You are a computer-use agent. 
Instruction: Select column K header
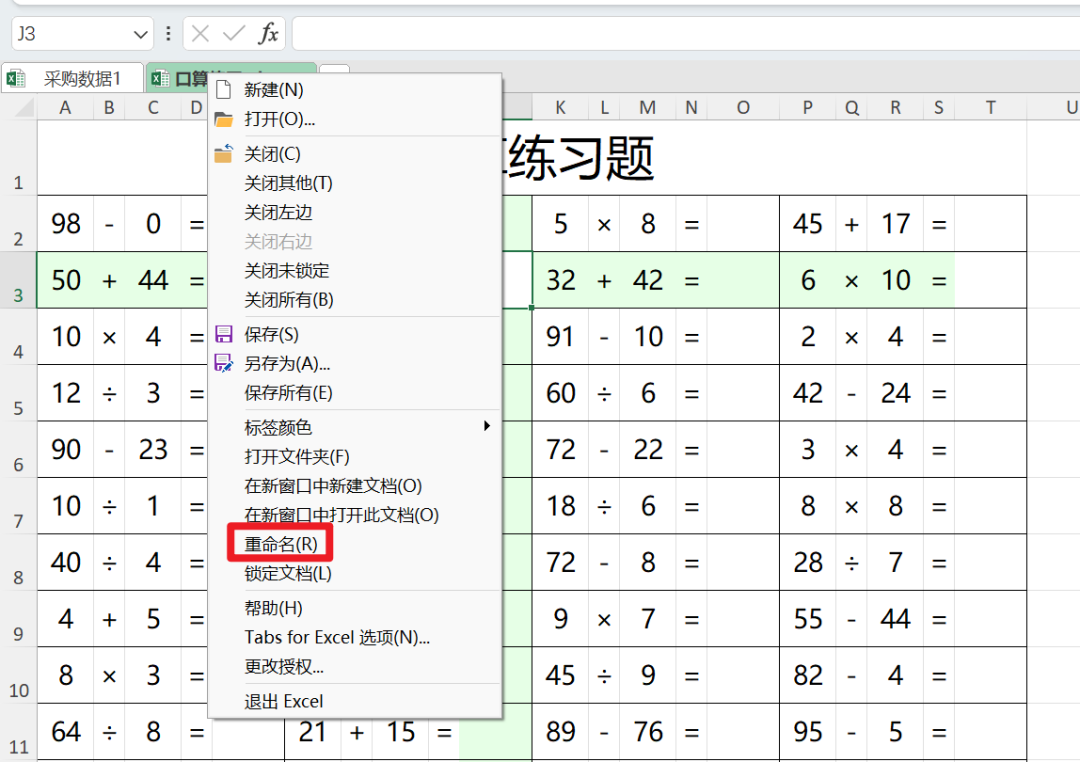click(560, 107)
